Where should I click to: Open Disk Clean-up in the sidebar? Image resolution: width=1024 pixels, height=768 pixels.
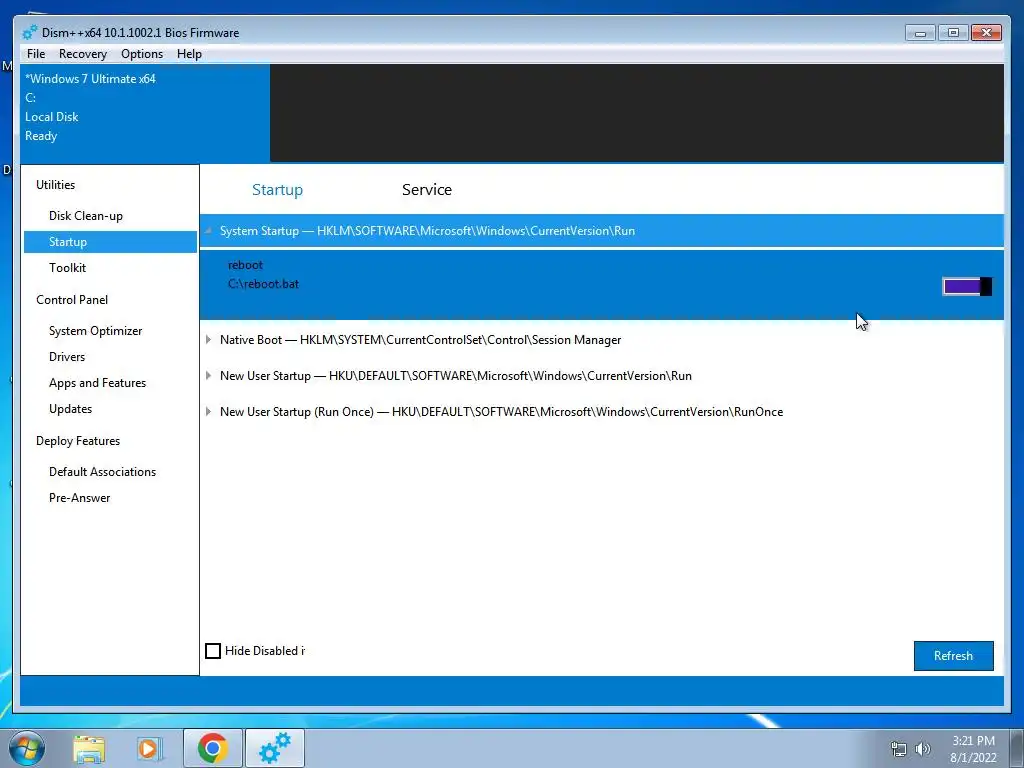tap(86, 216)
